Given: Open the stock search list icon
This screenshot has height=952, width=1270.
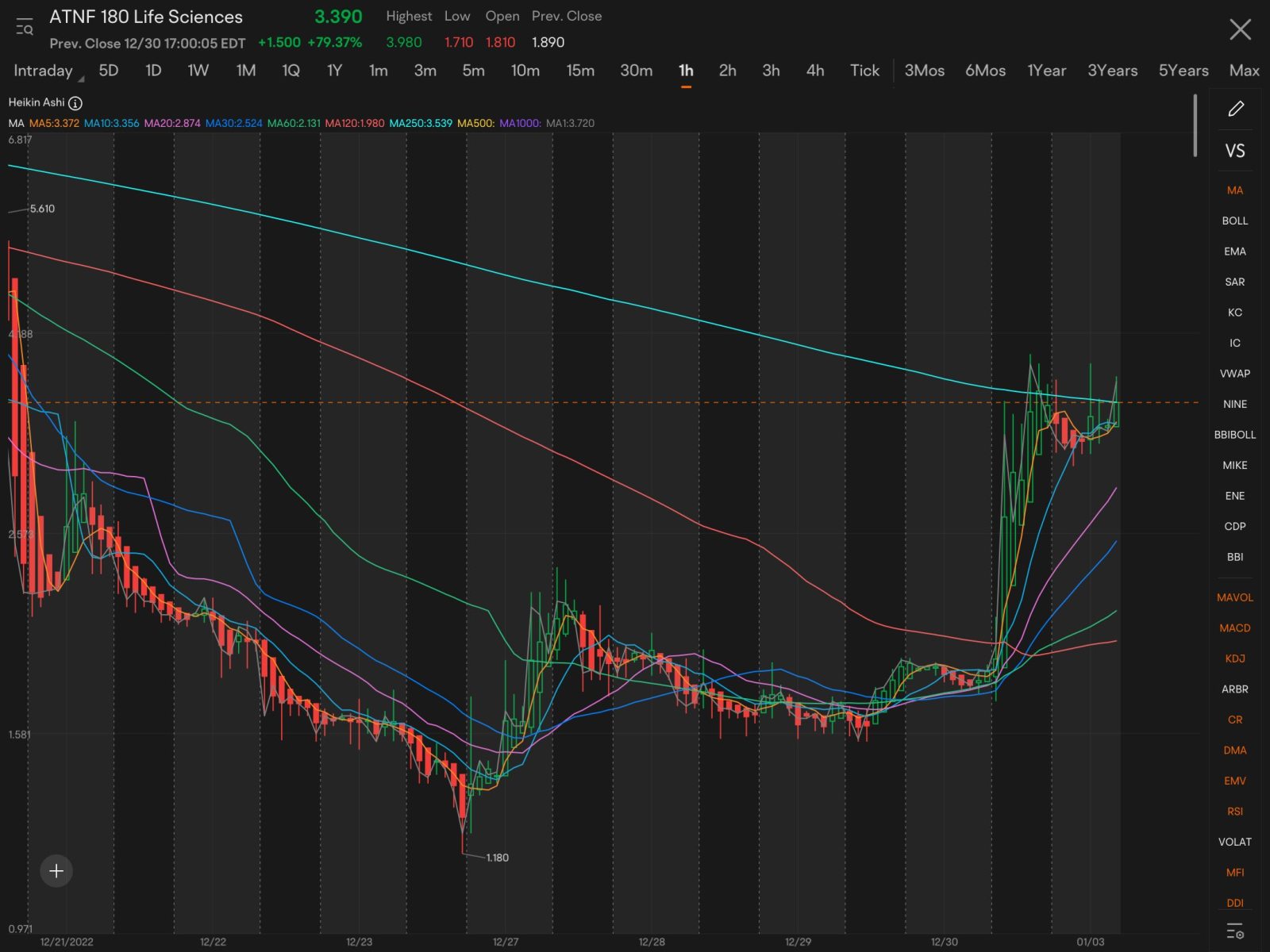Looking at the screenshot, I should [24, 26].
